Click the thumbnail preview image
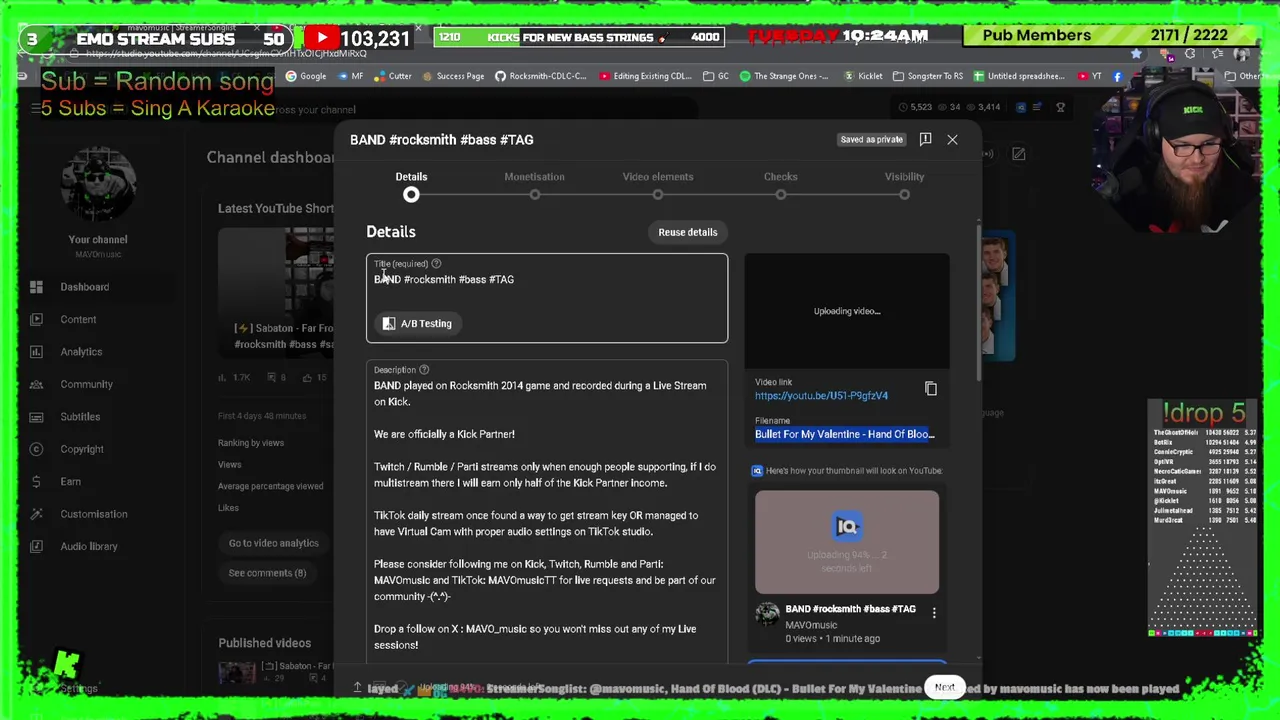The height and width of the screenshot is (720, 1280). click(x=847, y=542)
